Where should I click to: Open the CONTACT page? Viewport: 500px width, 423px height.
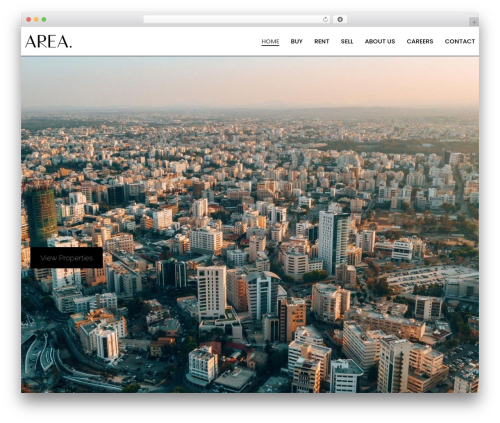tap(460, 41)
